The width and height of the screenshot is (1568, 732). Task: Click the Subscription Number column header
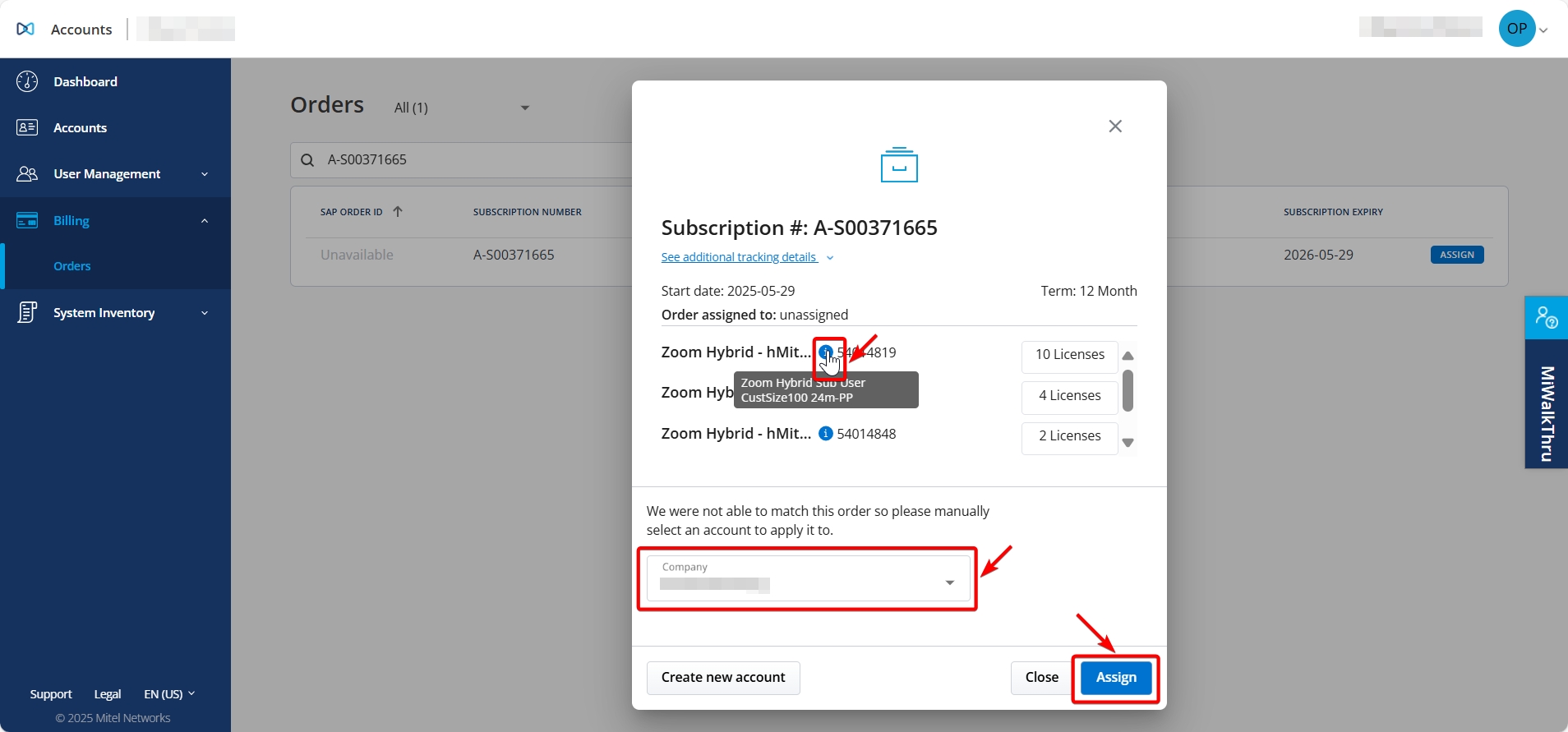(x=528, y=212)
